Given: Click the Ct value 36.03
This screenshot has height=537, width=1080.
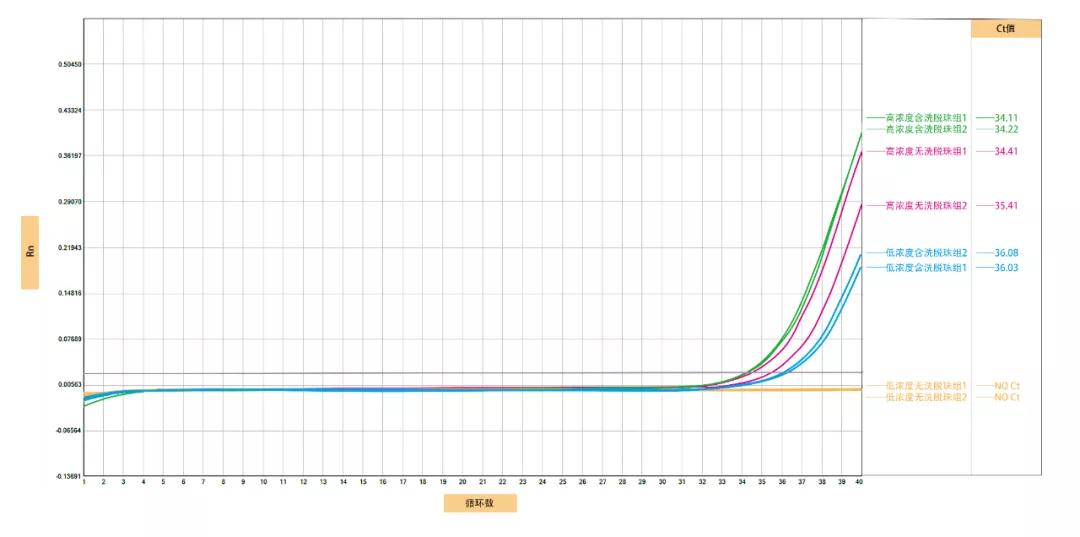Looking at the screenshot, I should (x=1006, y=268).
